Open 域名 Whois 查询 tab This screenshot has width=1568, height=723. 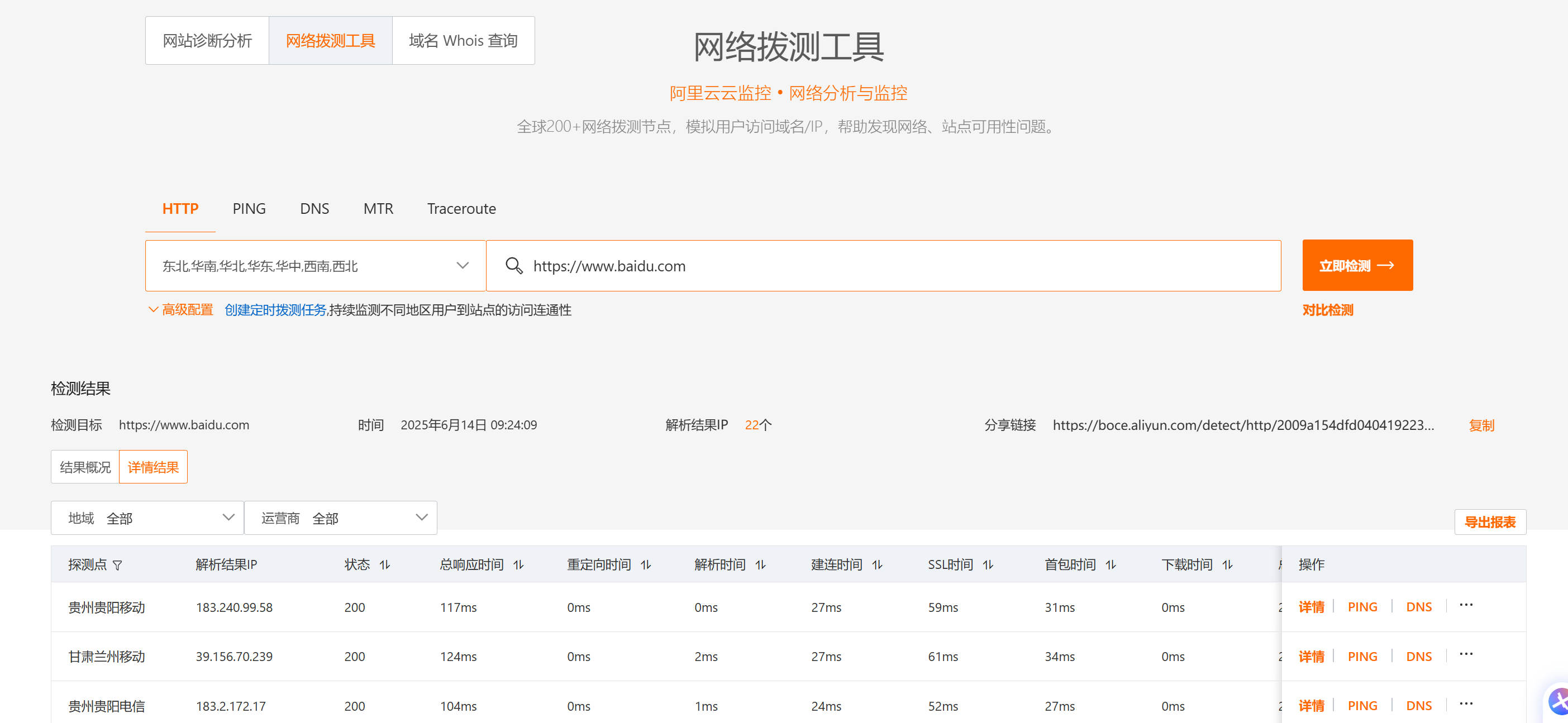pyautogui.click(x=463, y=40)
